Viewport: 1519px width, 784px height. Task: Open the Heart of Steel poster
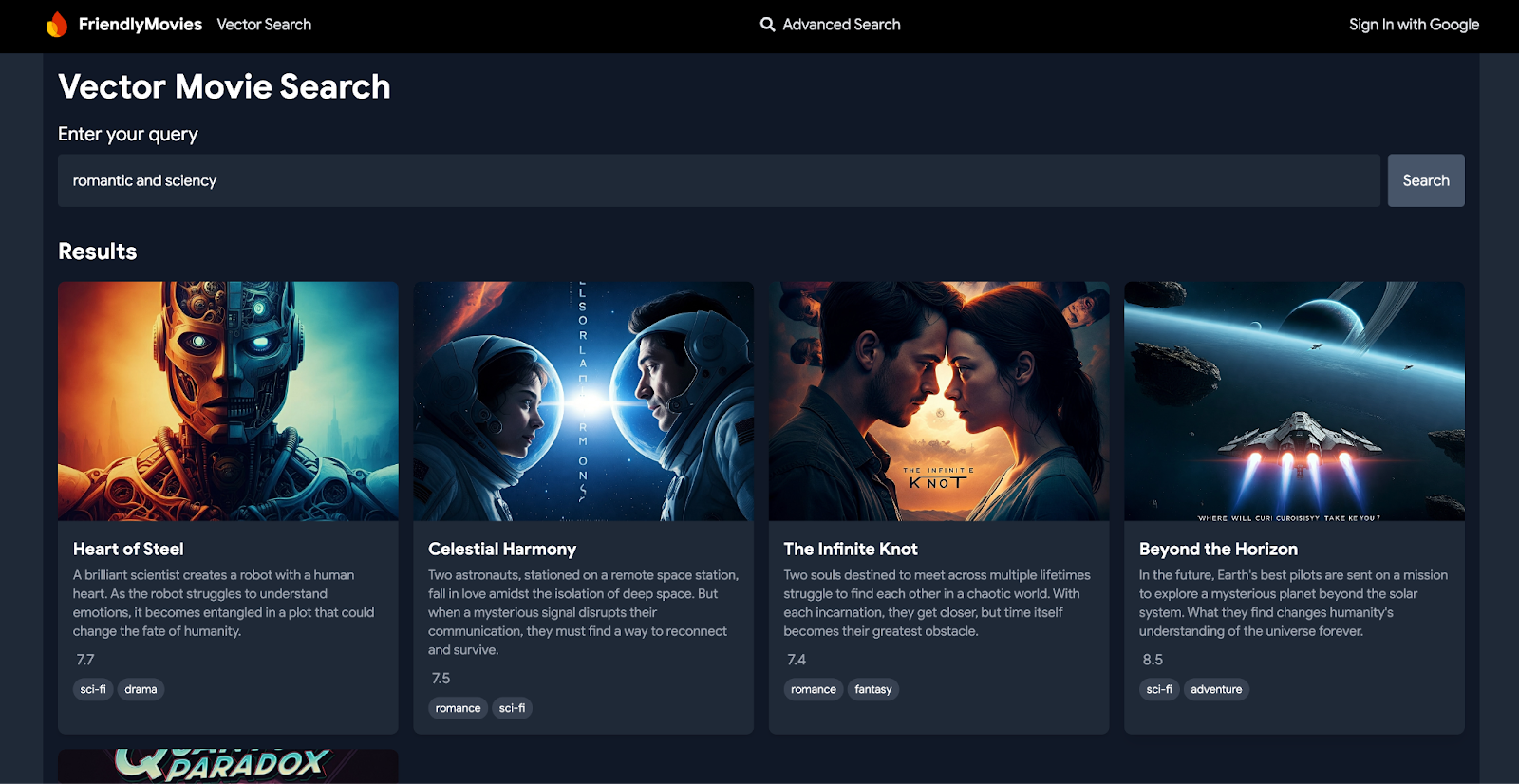click(x=228, y=401)
